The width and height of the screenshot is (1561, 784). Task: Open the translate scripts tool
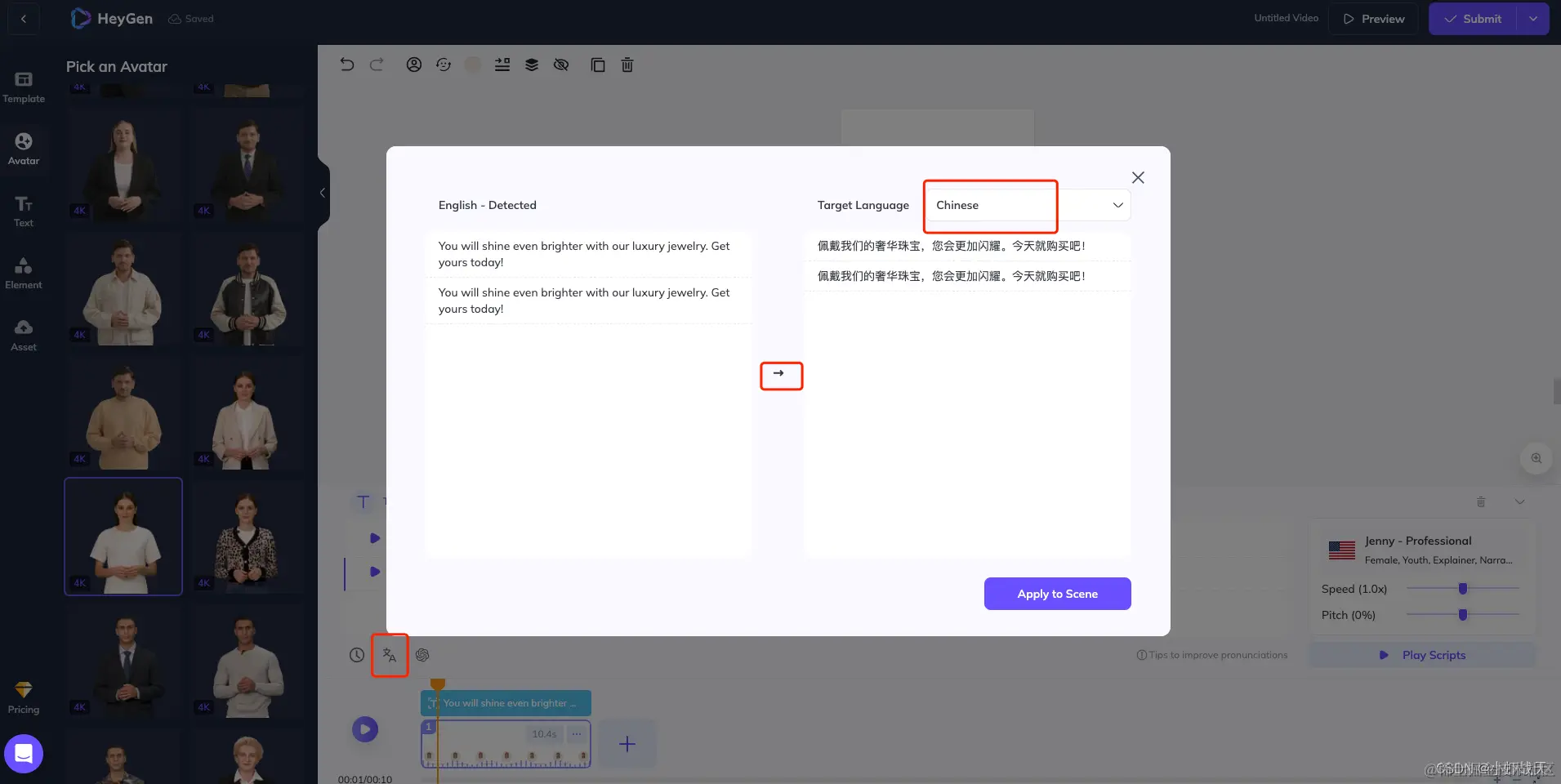click(390, 655)
